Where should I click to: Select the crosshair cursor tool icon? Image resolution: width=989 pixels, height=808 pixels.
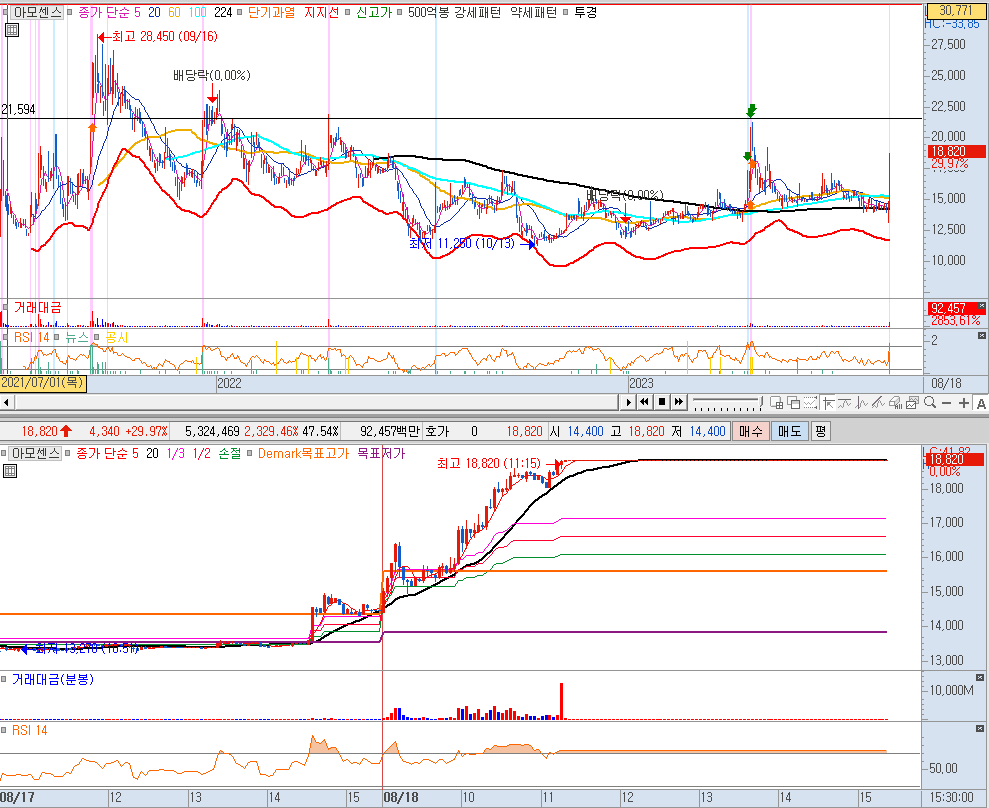tap(828, 402)
